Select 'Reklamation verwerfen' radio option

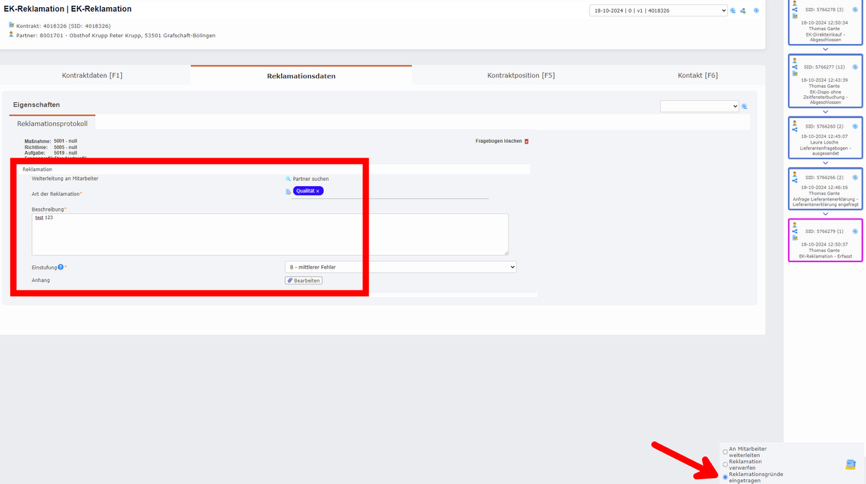(x=725, y=465)
